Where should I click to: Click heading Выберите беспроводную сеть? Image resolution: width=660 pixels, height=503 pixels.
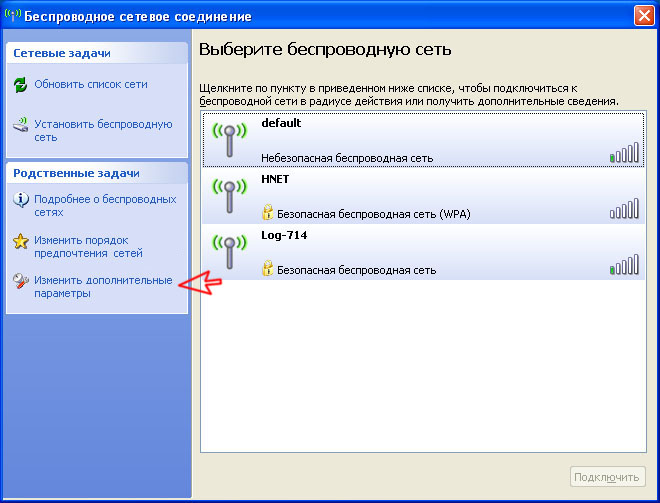tap(325, 50)
